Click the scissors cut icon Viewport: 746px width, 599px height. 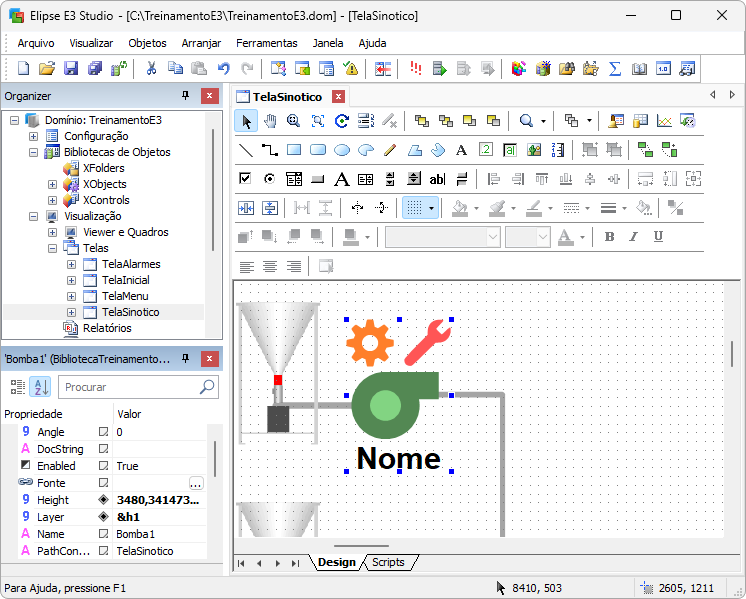[x=151, y=69]
